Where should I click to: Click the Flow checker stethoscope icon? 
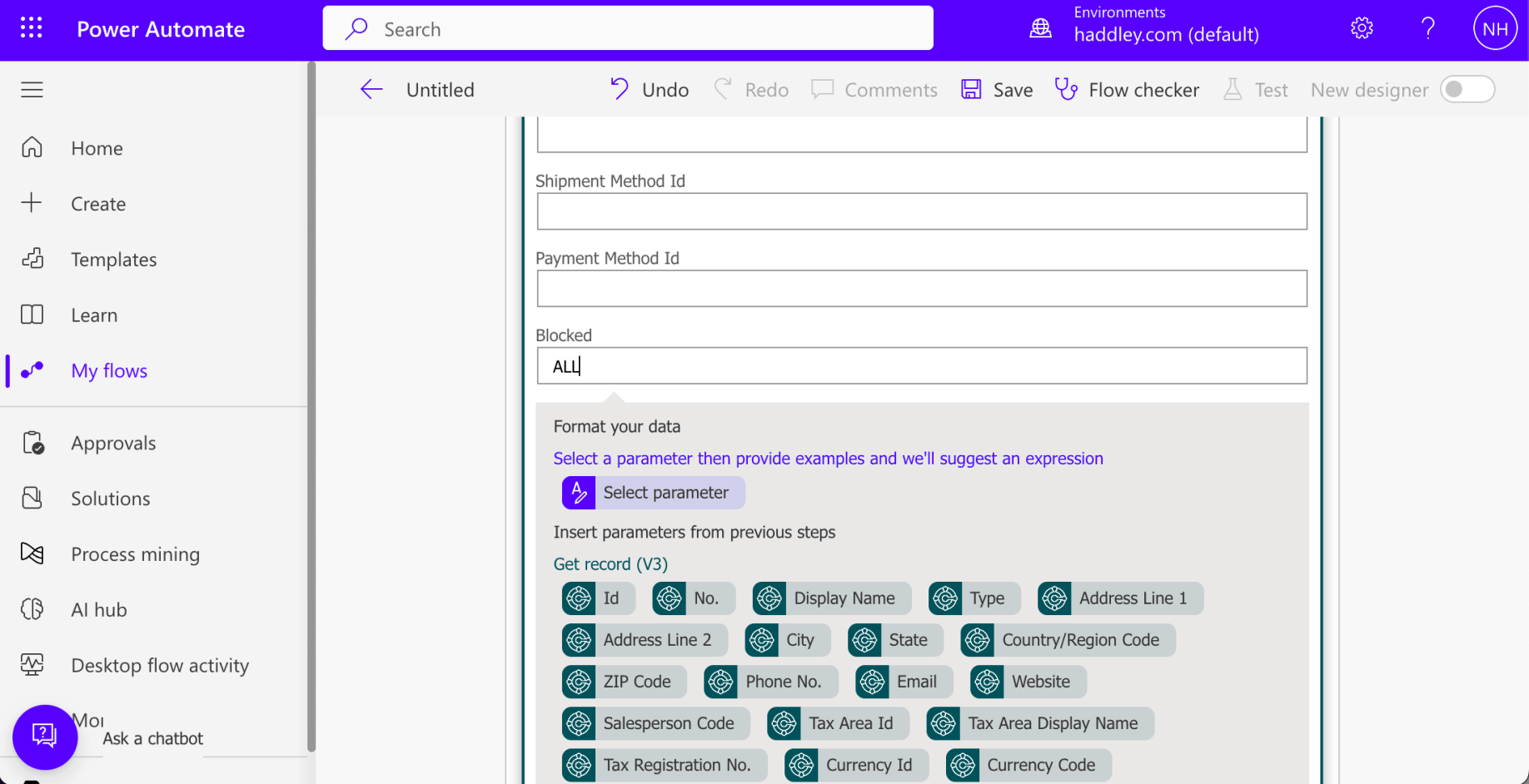[1066, 89]
